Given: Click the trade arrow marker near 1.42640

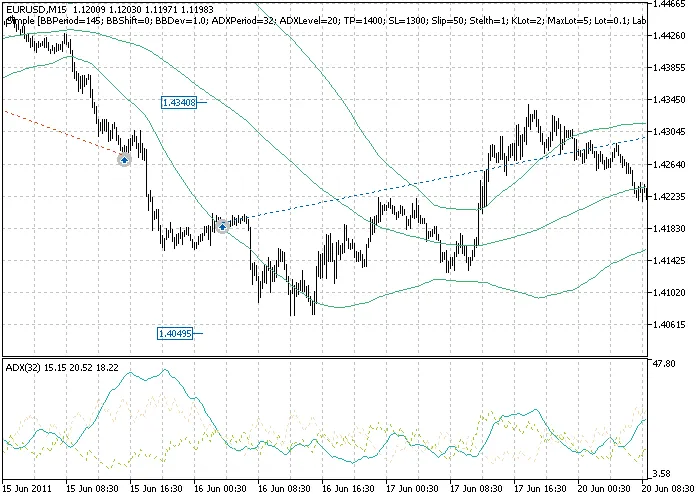Looking at the screenshot, I should (124, 159).
